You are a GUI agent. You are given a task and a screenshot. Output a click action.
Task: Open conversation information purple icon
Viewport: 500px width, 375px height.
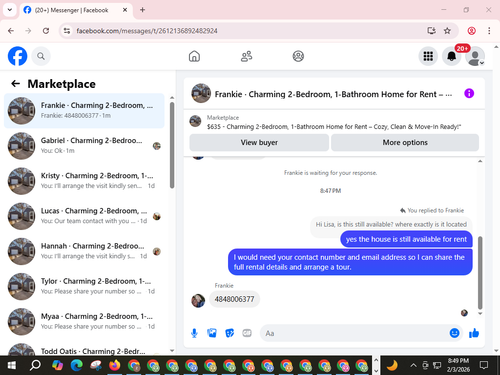coord(469,93)
